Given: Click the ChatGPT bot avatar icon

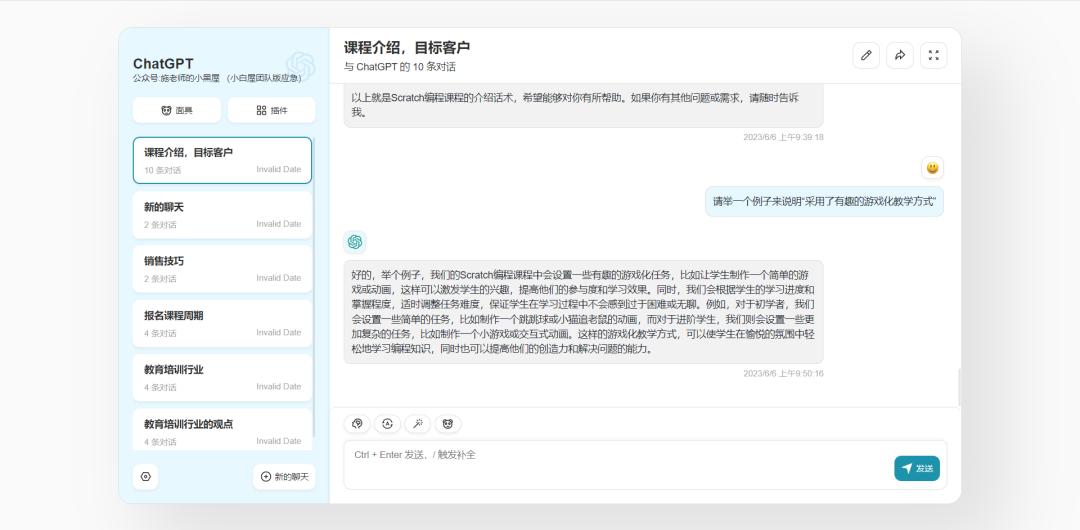Looking at the screenshot, I should pyautogui.click(x=355, y=242).
